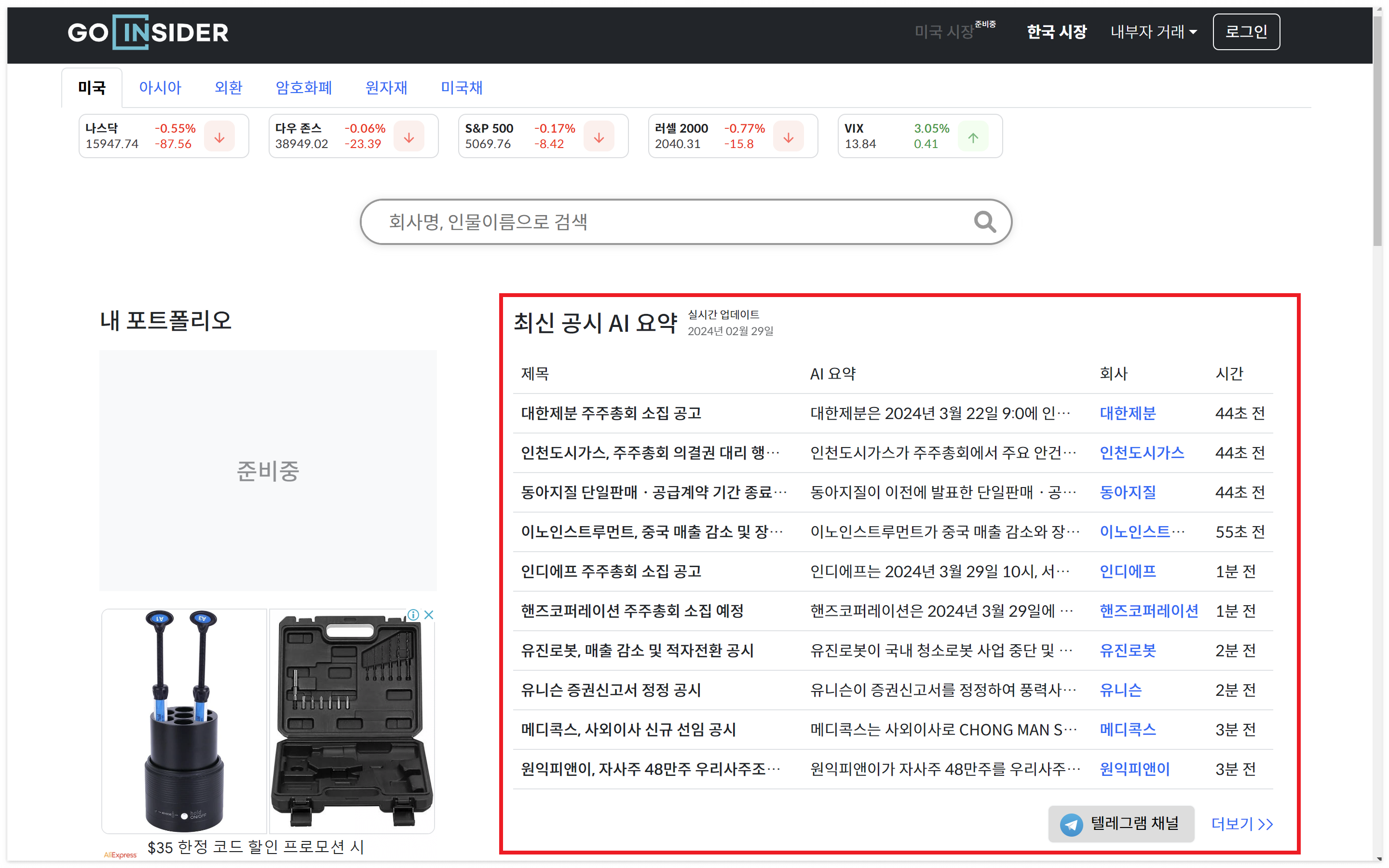The height and width of the screenshot is (868, 1389).
Task: Switch to the 원자재 tab
Action: [386, 88]
